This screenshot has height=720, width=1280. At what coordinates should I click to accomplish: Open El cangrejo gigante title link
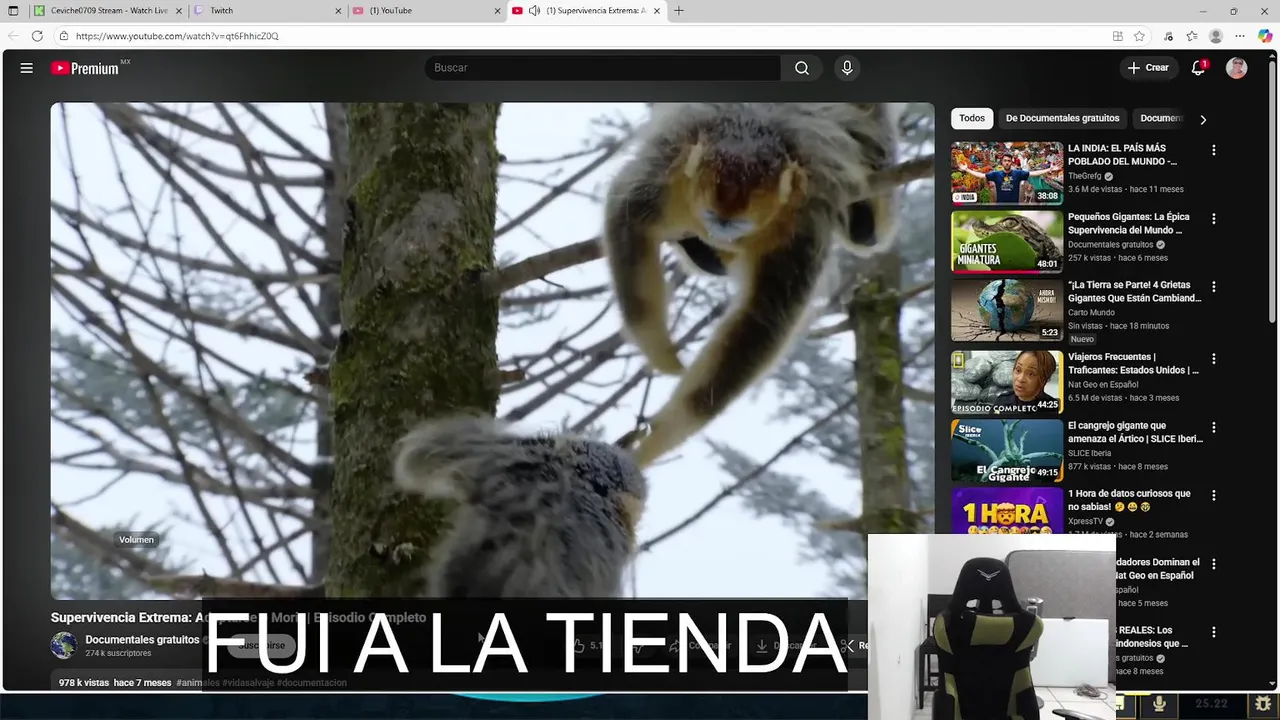1135,432
